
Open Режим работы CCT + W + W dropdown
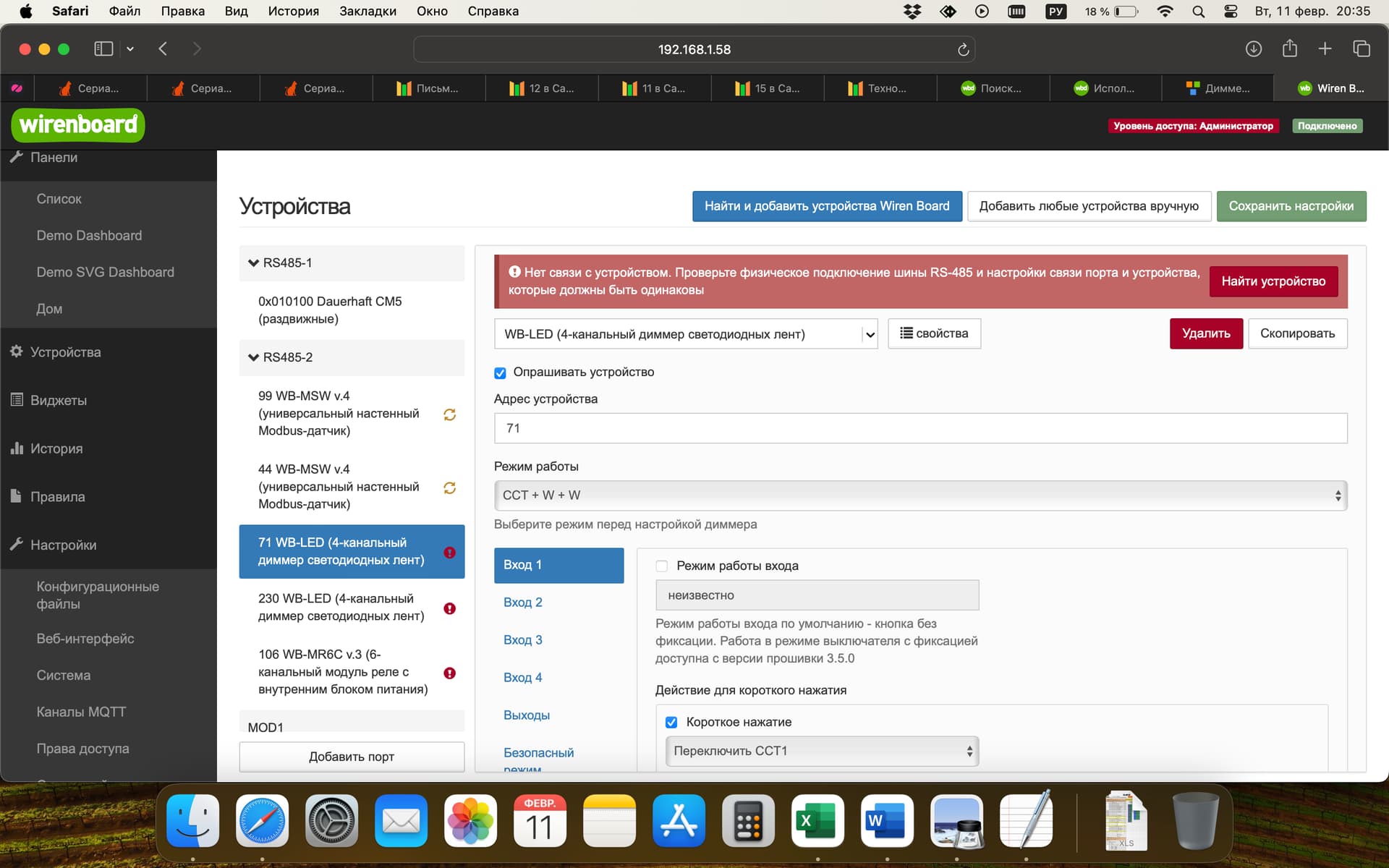click(920, 495)
